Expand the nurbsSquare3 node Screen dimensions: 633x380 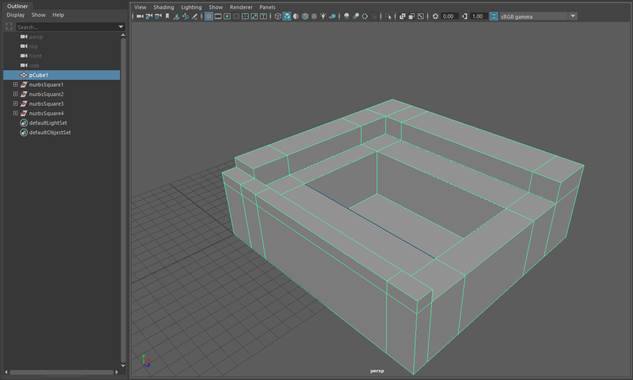click(15, 104)
